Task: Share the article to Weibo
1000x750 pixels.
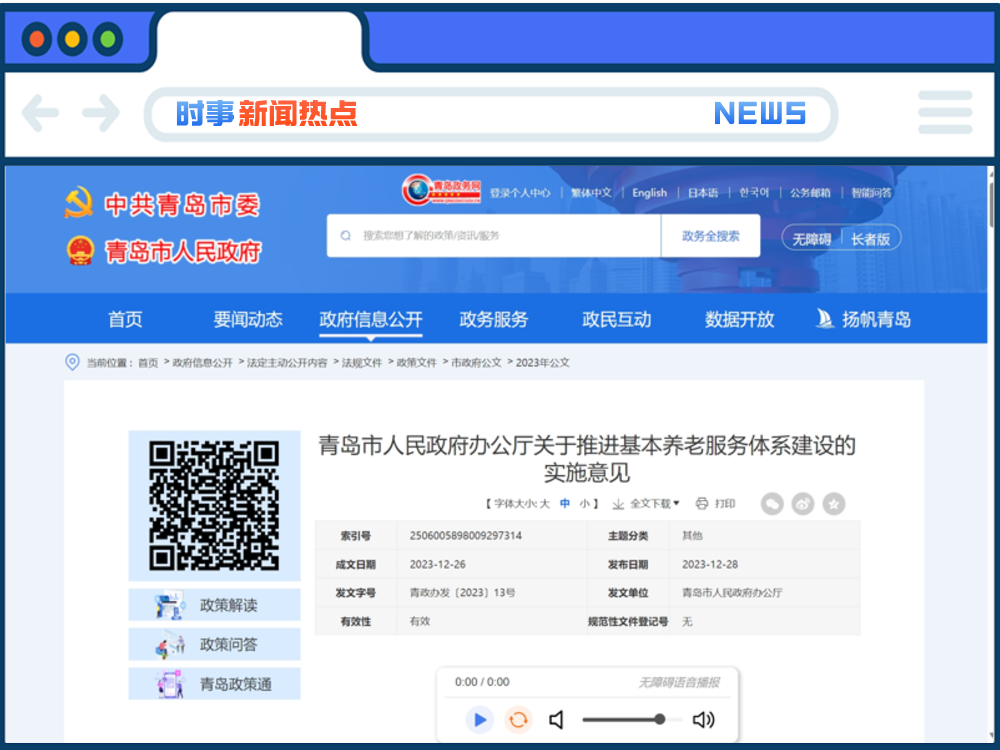Action: pyautogui.click(x=803, y=503)
